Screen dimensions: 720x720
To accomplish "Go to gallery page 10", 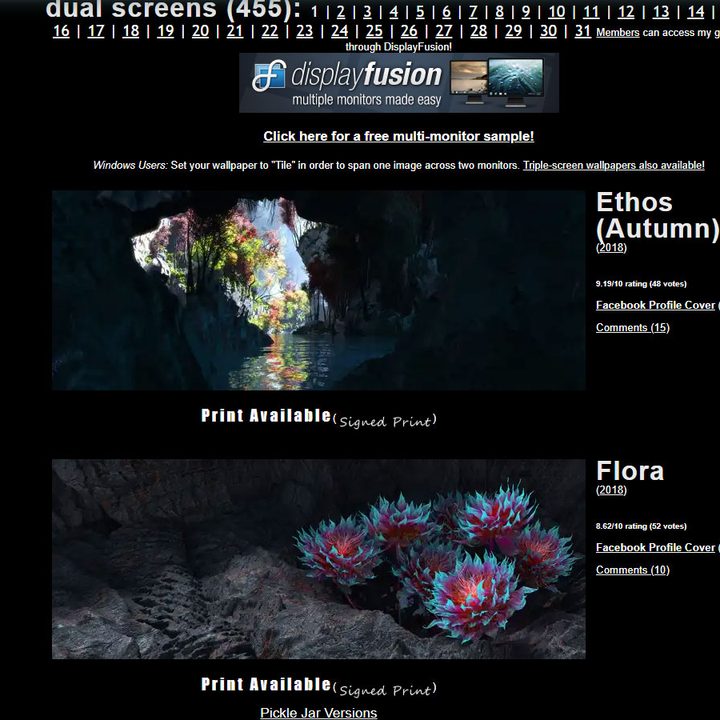I will (557, 12).
